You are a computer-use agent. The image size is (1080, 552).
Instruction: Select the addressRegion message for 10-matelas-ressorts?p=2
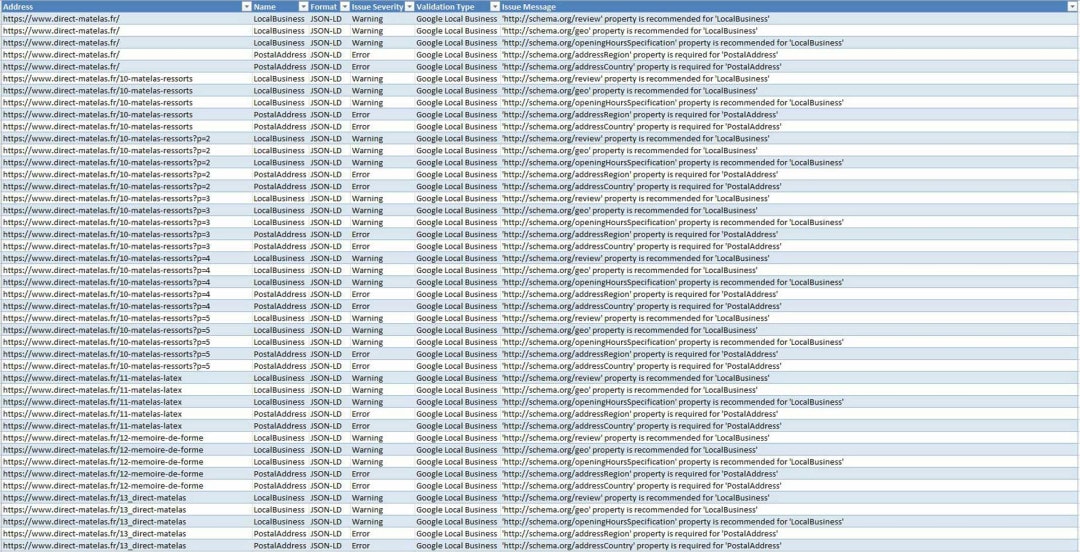pyautogui.click(x=640, y=174)
